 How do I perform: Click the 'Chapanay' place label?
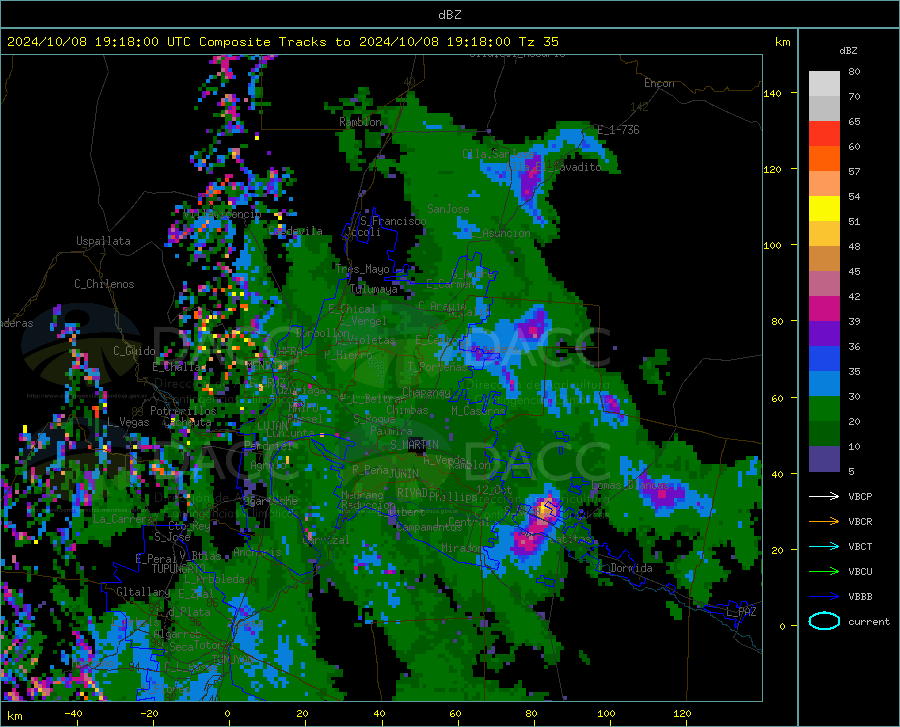pyautogui.click(x=426, y=392)
